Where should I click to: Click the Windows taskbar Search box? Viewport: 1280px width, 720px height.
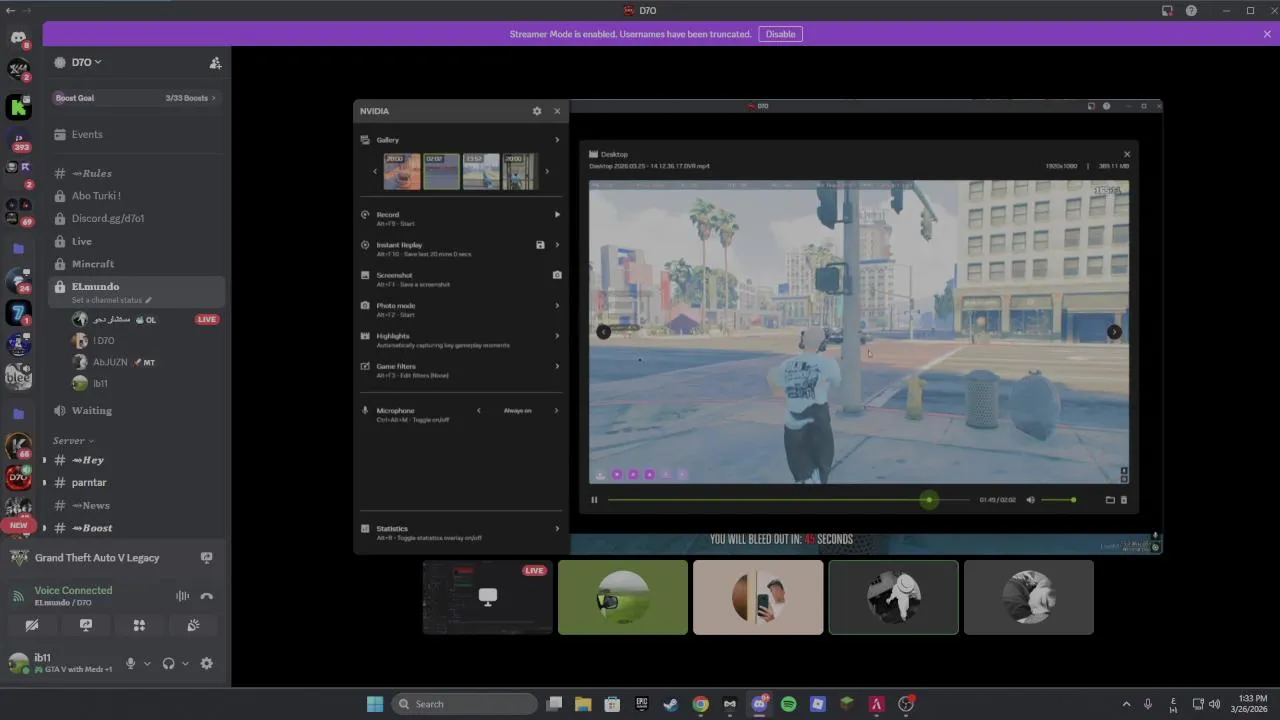[x=464, y=704]
